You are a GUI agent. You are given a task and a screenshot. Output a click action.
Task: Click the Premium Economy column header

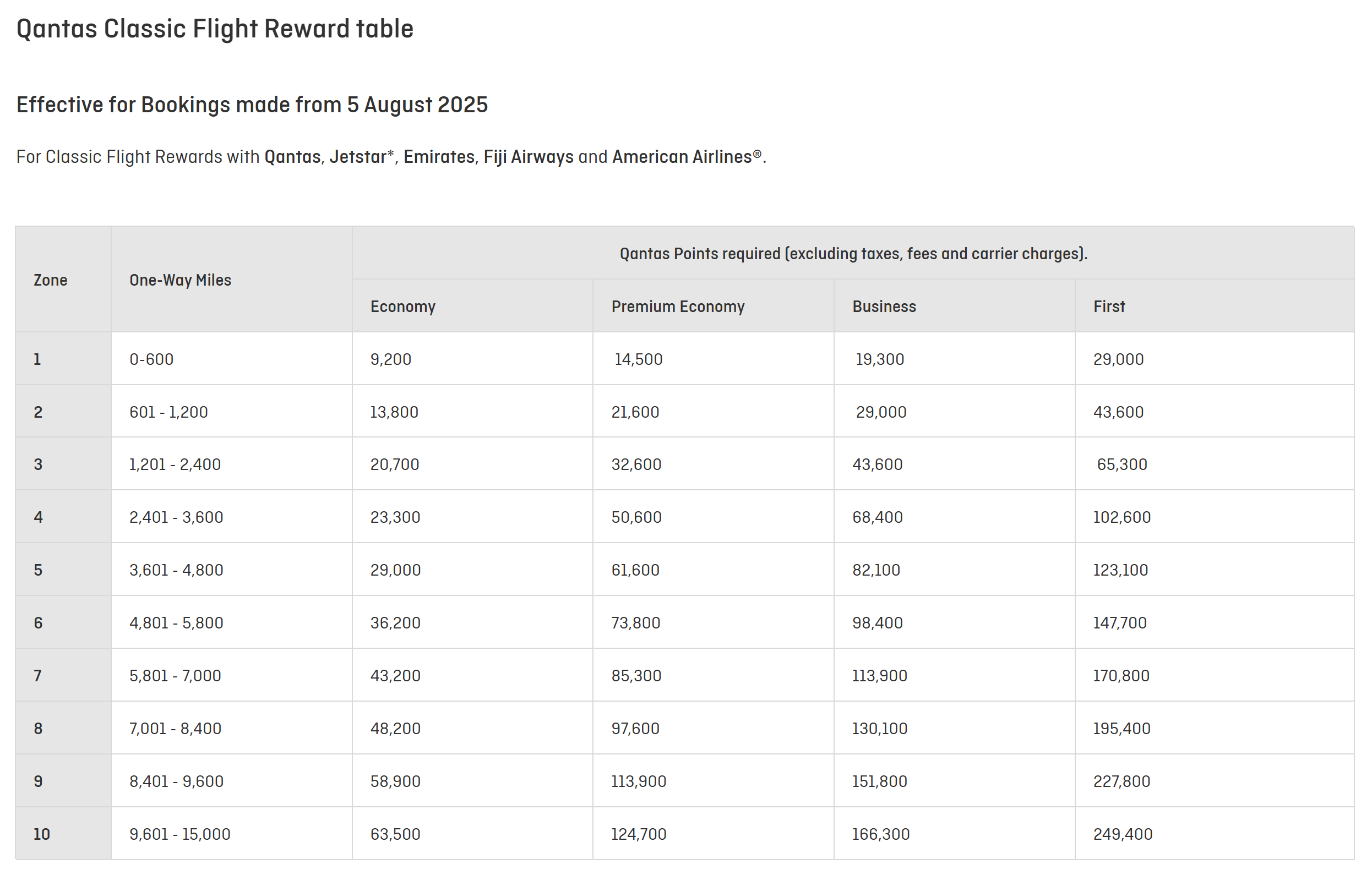click(677, 307)
